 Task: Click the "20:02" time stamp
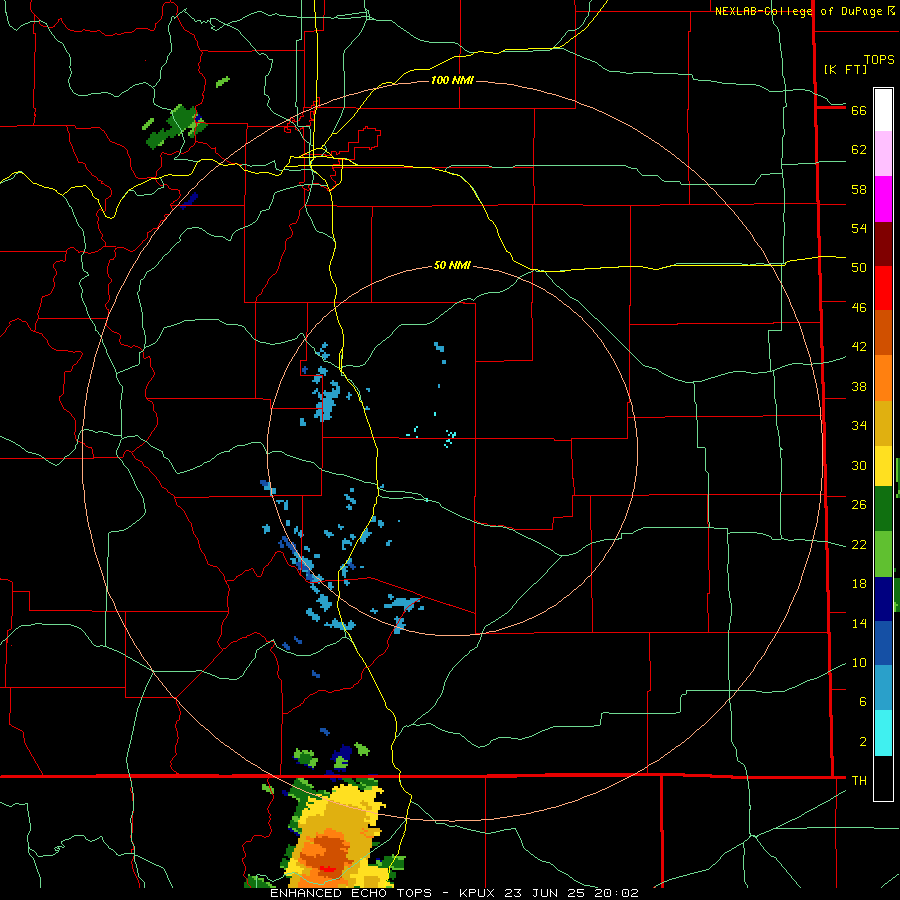pyautogui.click(x=616, y=893)
